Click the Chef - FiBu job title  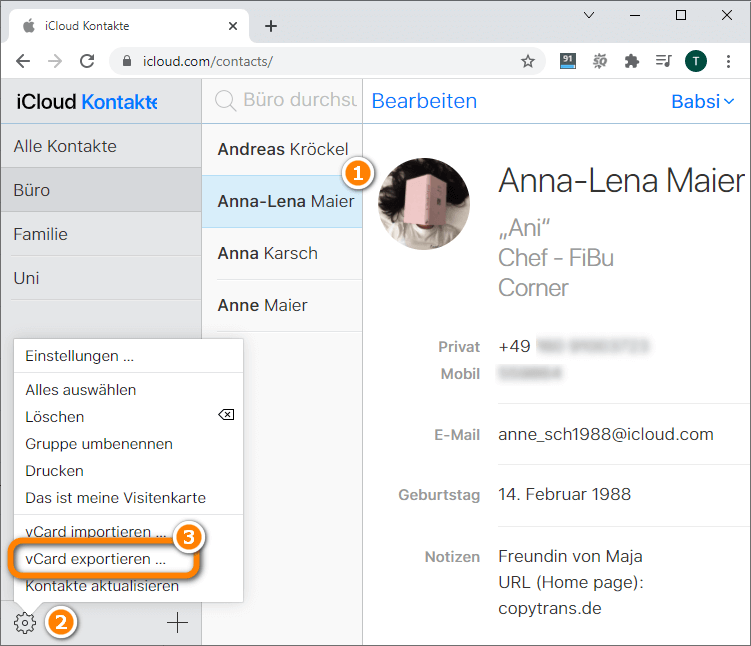click(x=556, y=258)
